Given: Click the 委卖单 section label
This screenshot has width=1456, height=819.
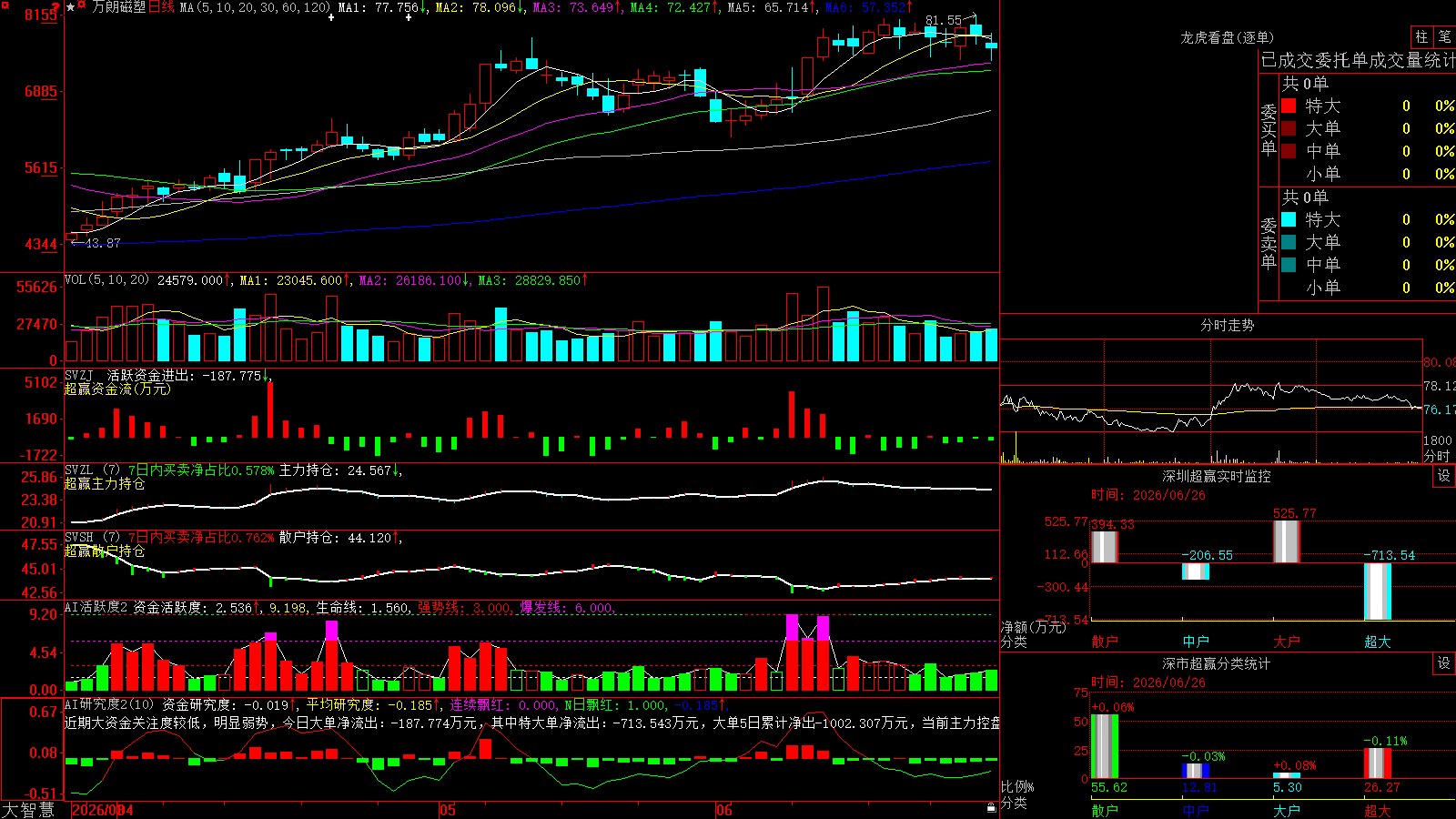Looking at the screenshot, I should (x=1269, y=243).
